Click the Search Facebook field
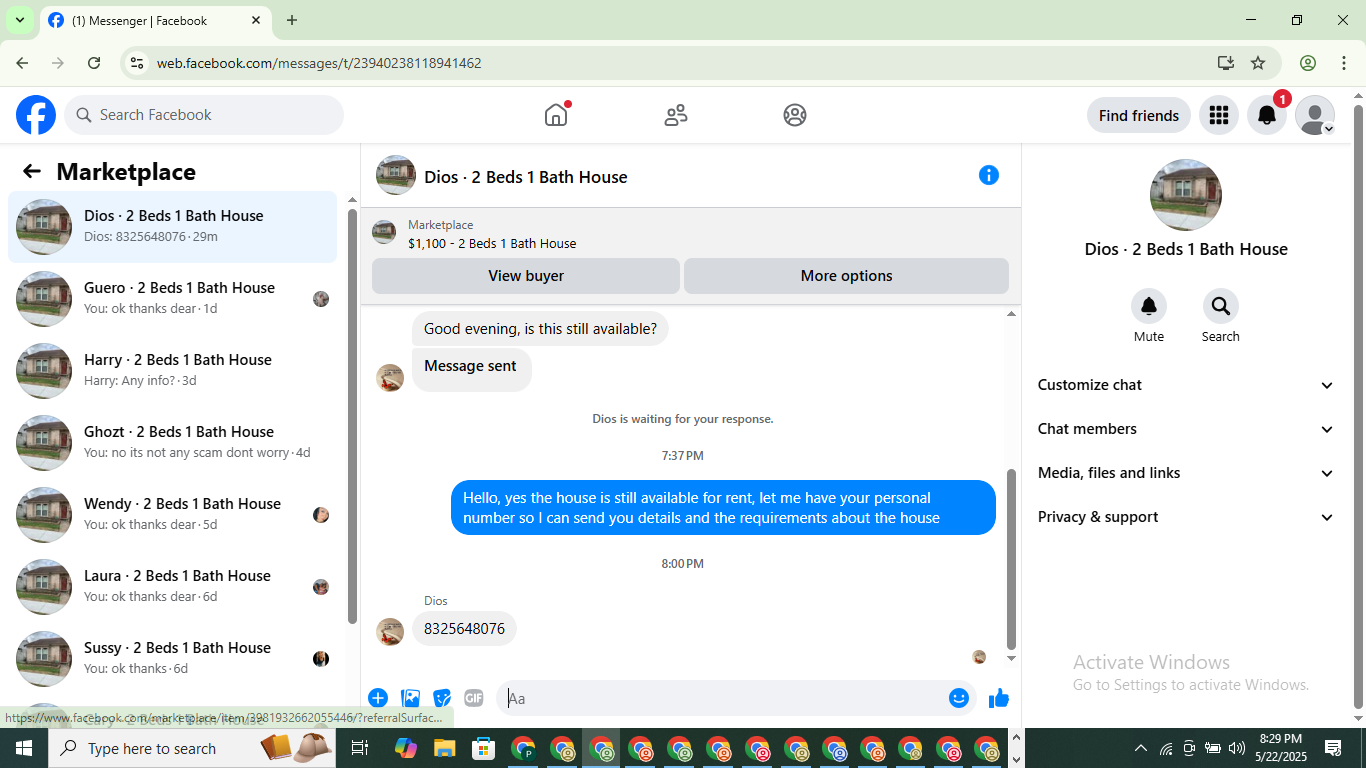 click(x=204, y=115)
